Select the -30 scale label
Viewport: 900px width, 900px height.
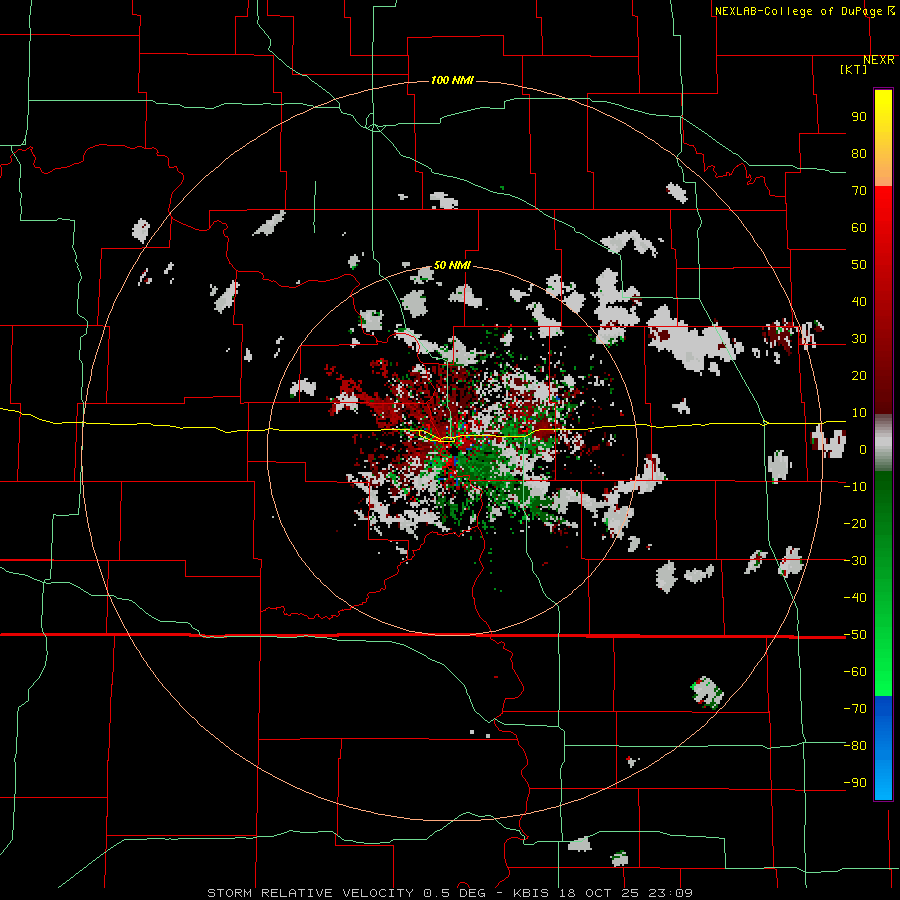pyautogui.click(x=855, y=561)
